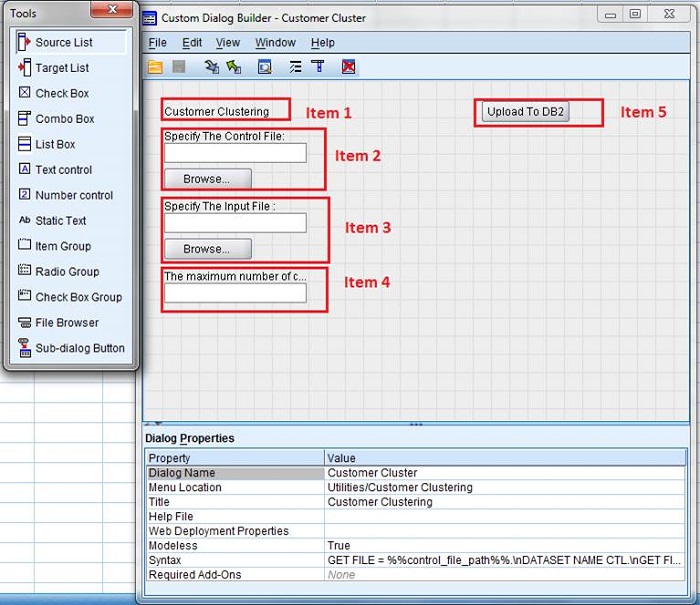This screenshot has width=700, height=605.
Task: Click the Property column header
Action: [x=235, y=458]
